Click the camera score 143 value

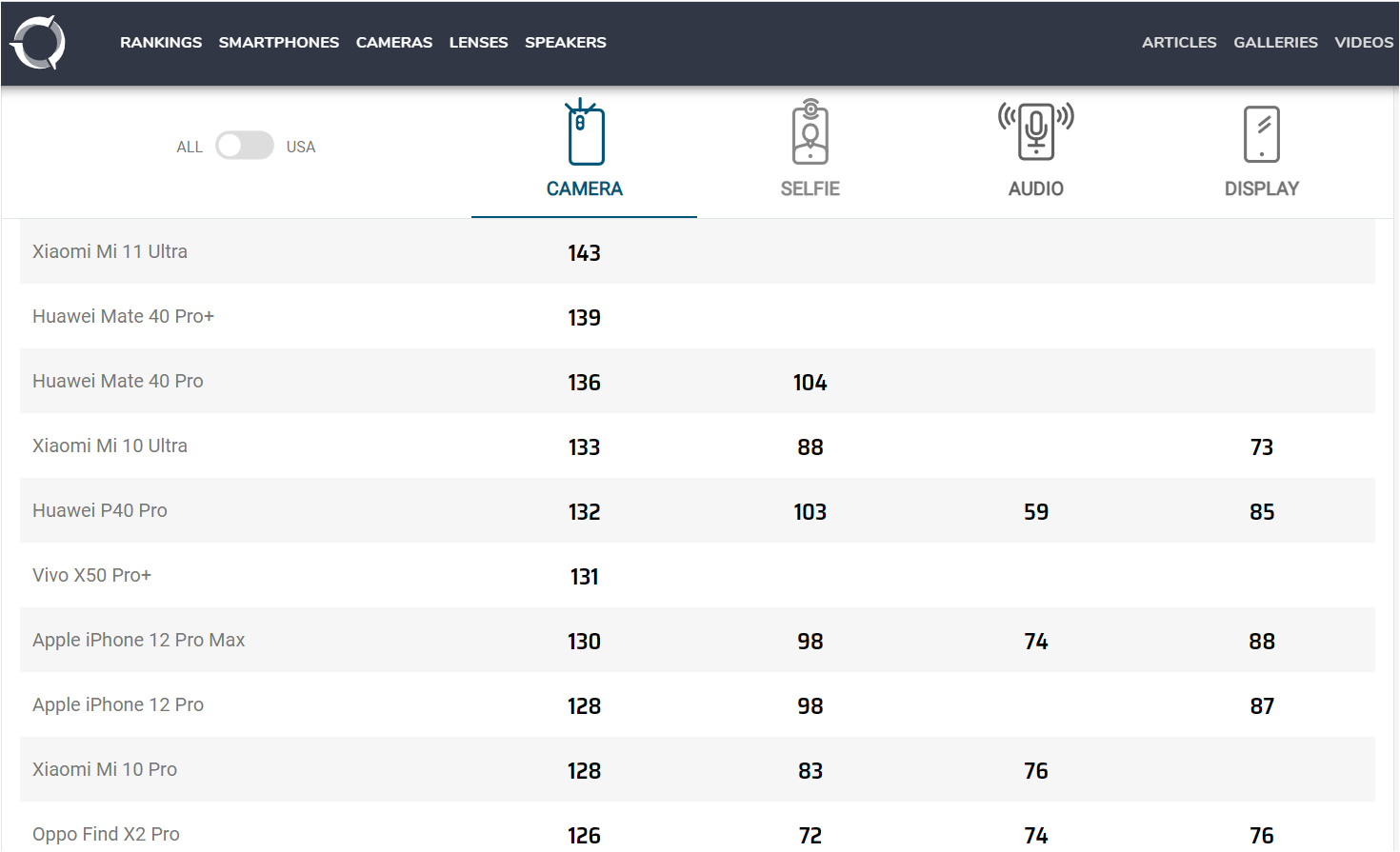584,252
